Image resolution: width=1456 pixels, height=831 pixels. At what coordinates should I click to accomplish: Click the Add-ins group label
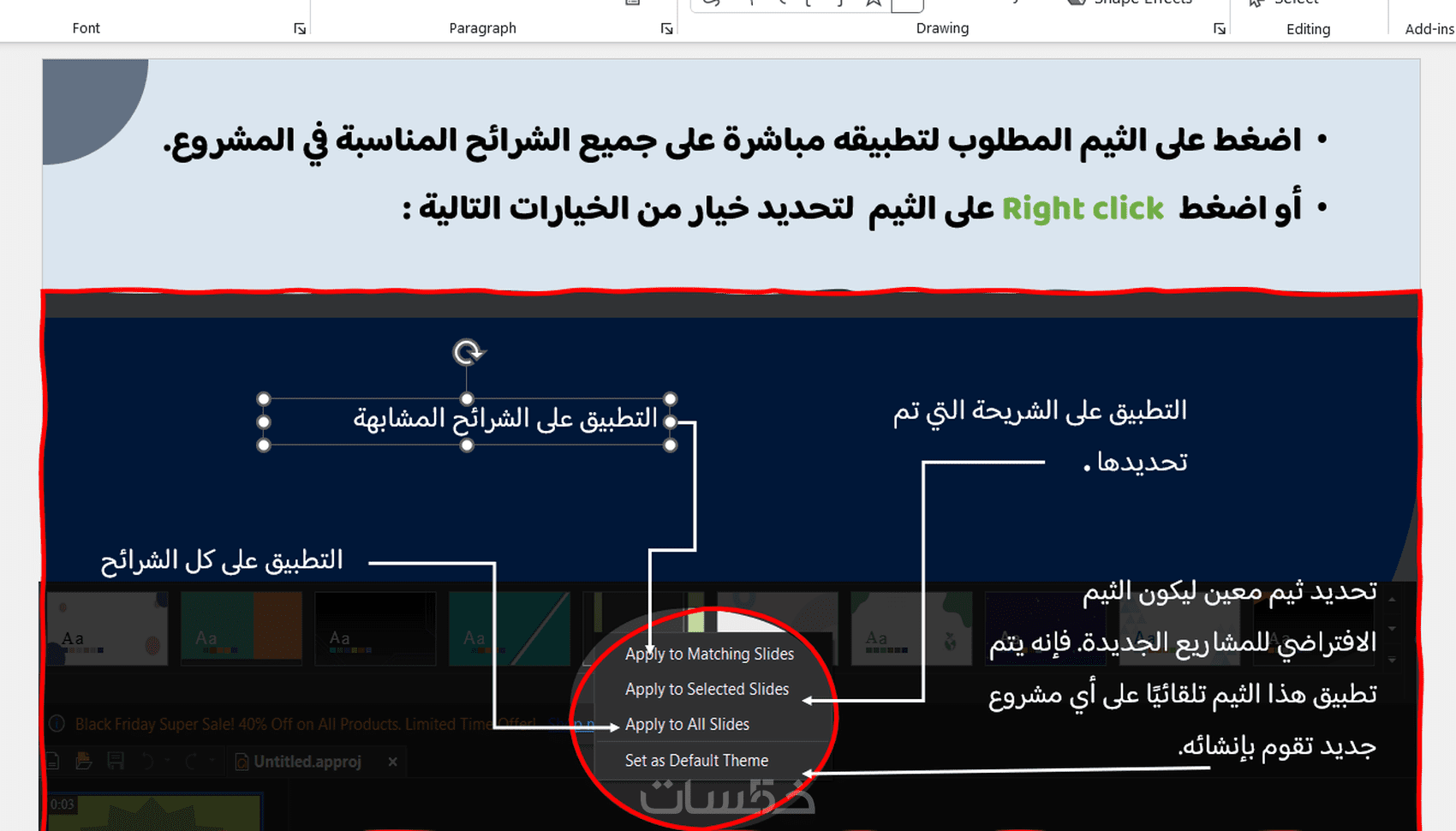click(1429, 29)
